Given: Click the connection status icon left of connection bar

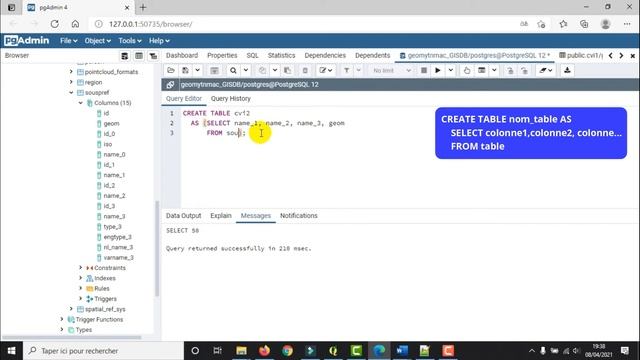Looking at the screenshot, I should pyautogui.click(x=170, y=84).
